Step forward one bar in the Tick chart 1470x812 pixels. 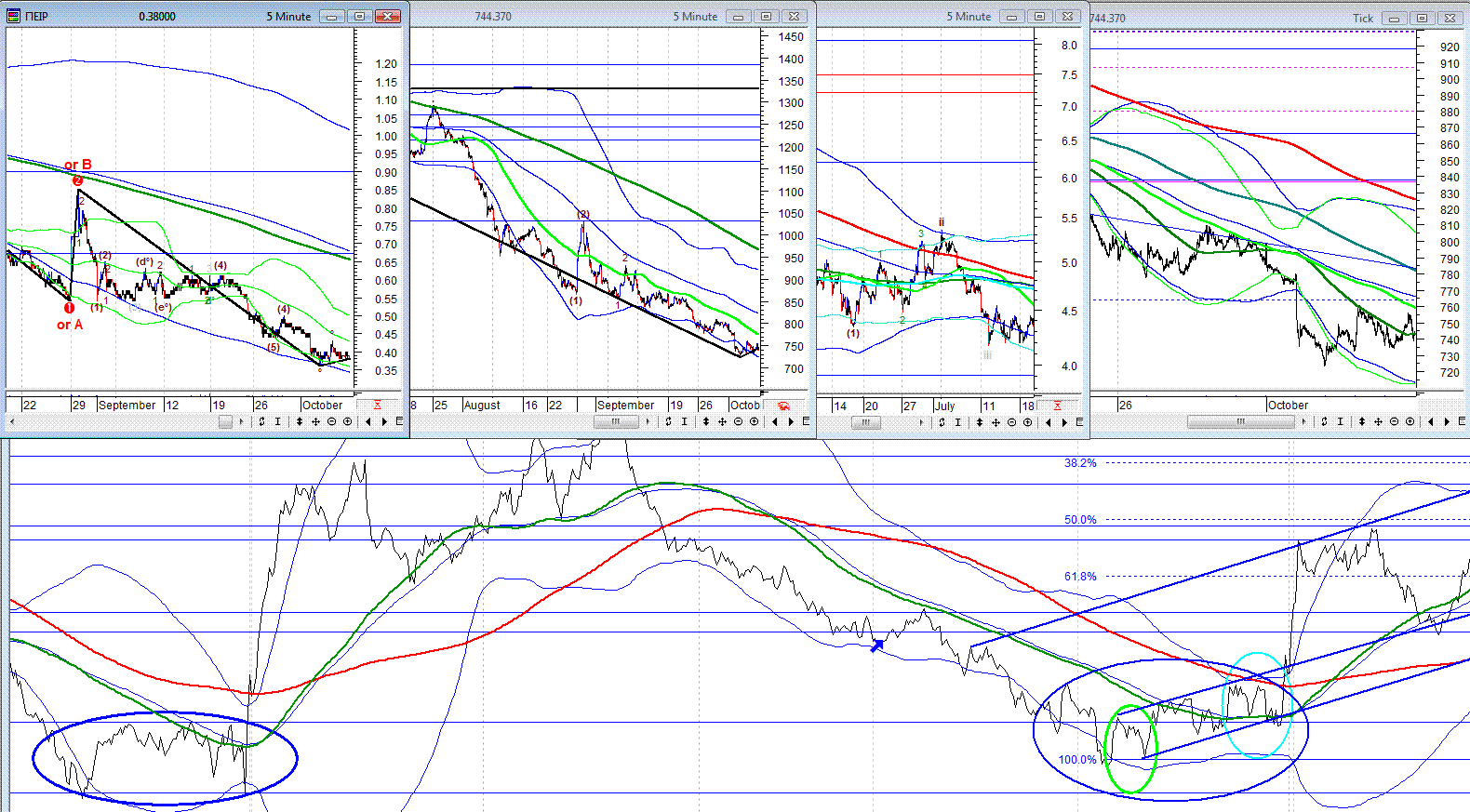(x=1448, y=421)
